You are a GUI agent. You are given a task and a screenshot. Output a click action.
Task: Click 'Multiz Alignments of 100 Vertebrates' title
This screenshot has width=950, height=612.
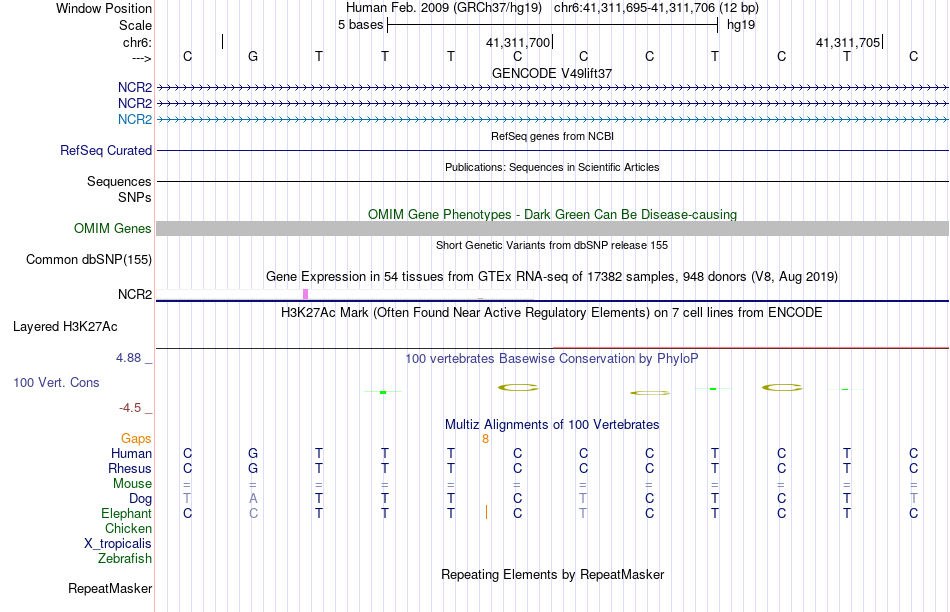pos(552,425)
